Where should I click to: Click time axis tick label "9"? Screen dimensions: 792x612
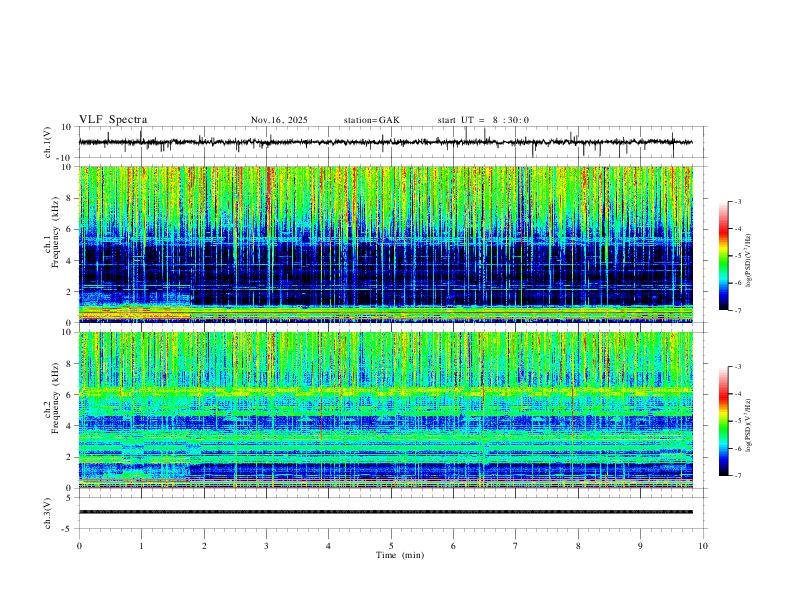(640, 546)
